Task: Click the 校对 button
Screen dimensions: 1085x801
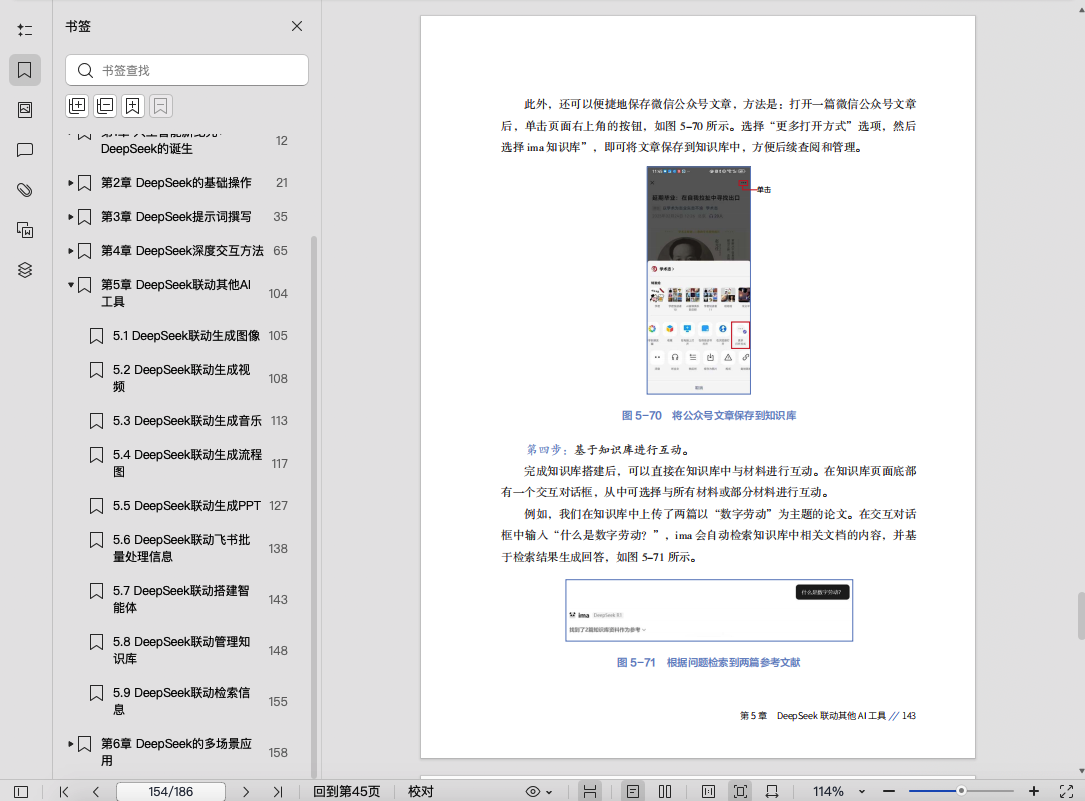Action: coord(421,791)
